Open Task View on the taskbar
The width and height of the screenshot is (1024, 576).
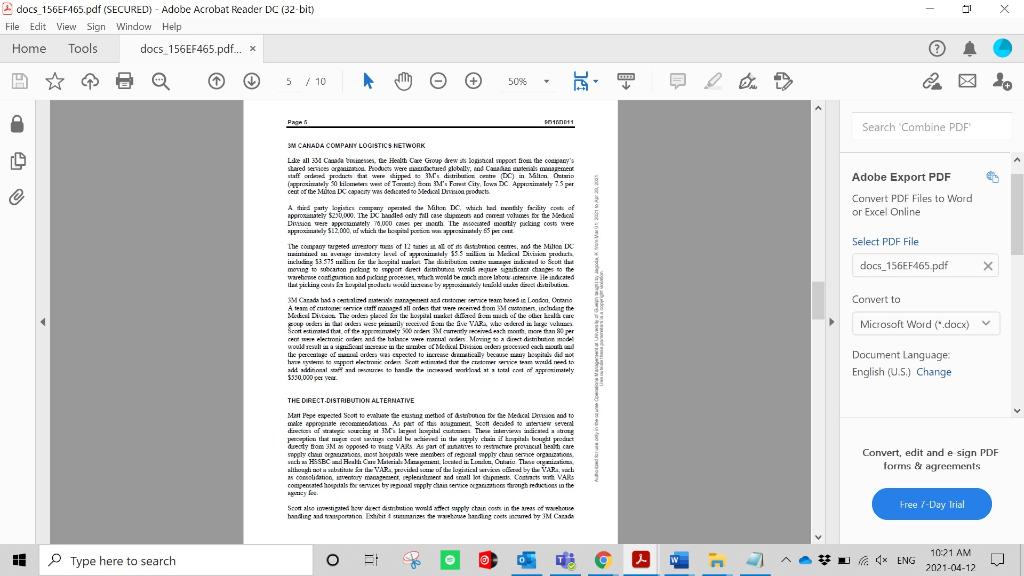tap(371, 560)
